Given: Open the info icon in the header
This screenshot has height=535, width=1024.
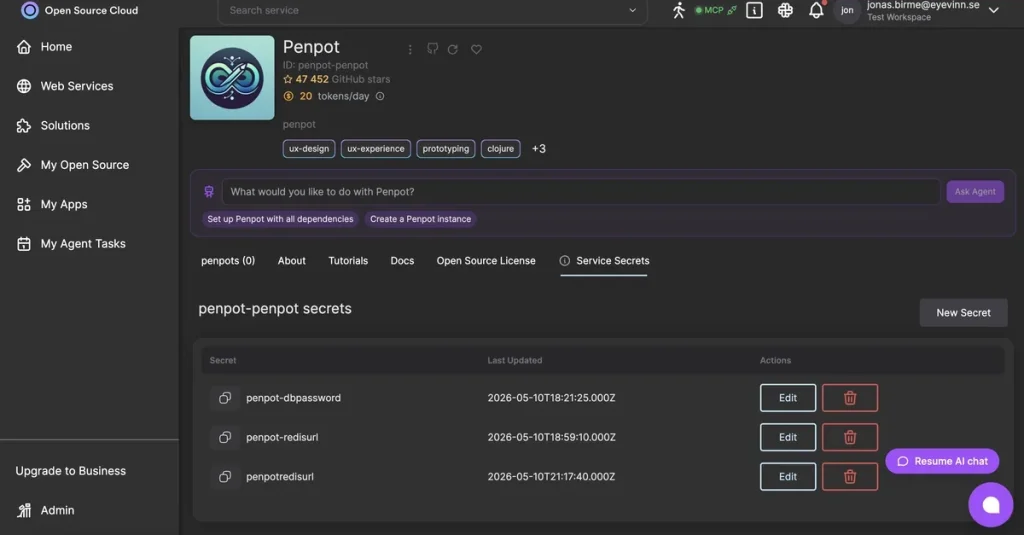Looking at the screenshot, I should tap(754, 10).
